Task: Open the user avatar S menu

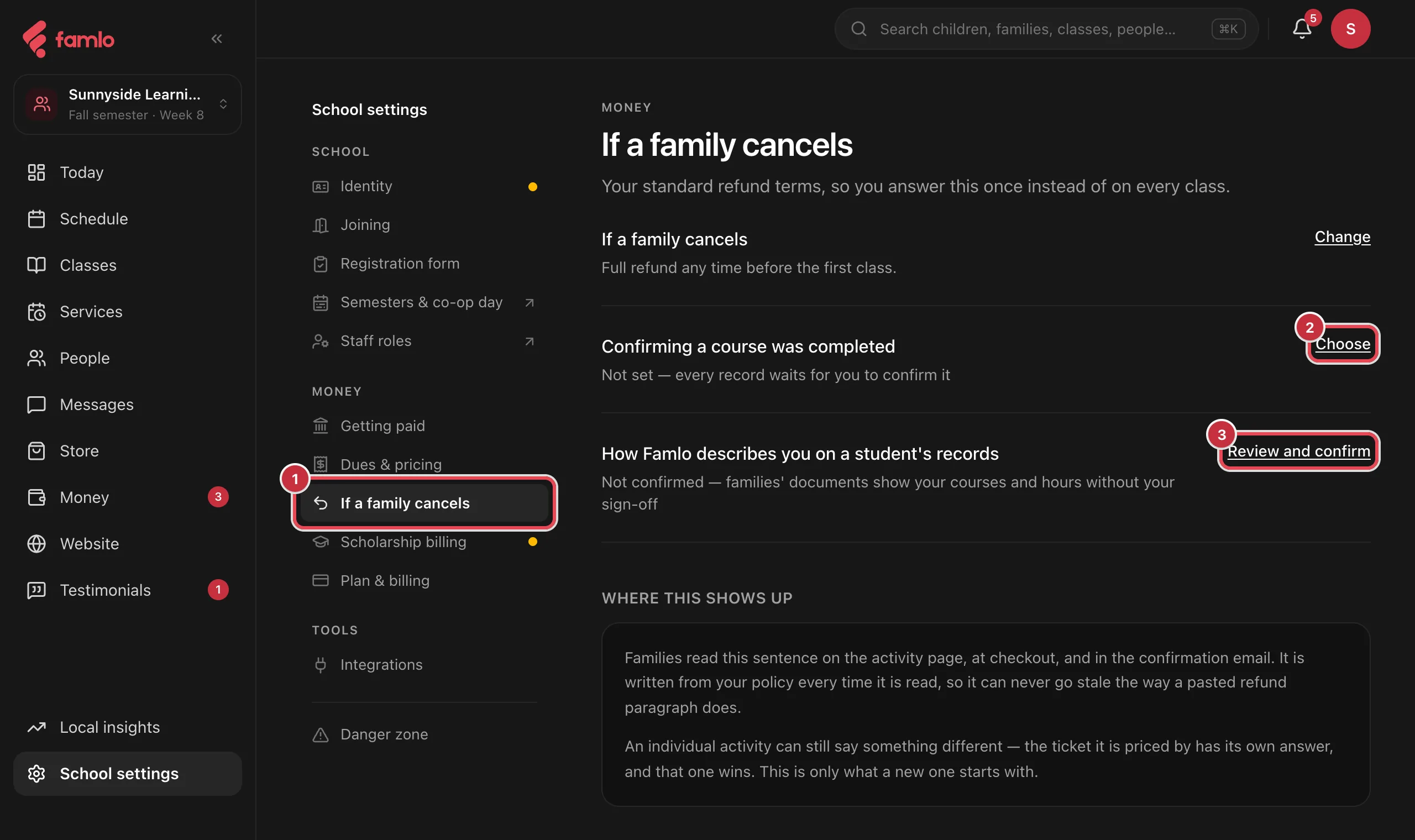Action: [1350, 29]
